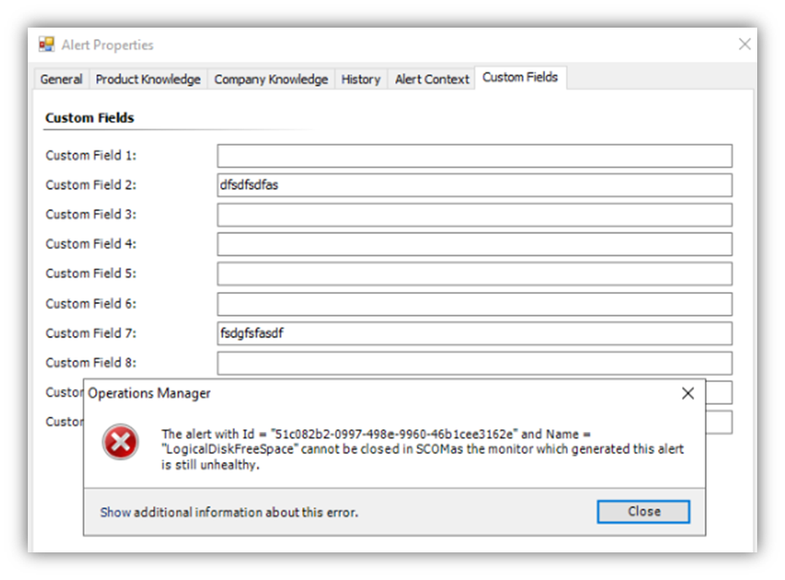The image size is (785, 580).
Task: Open the Company Knowledge tab
Action: click(271, 79)
